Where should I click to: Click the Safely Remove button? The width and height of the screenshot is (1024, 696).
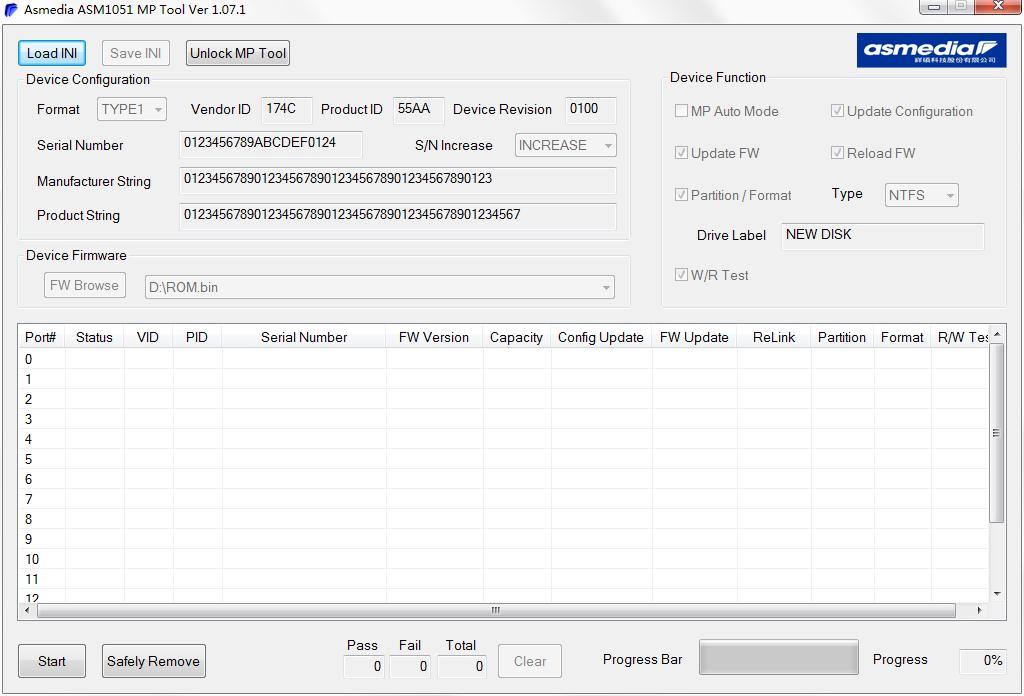pos(153,661)
